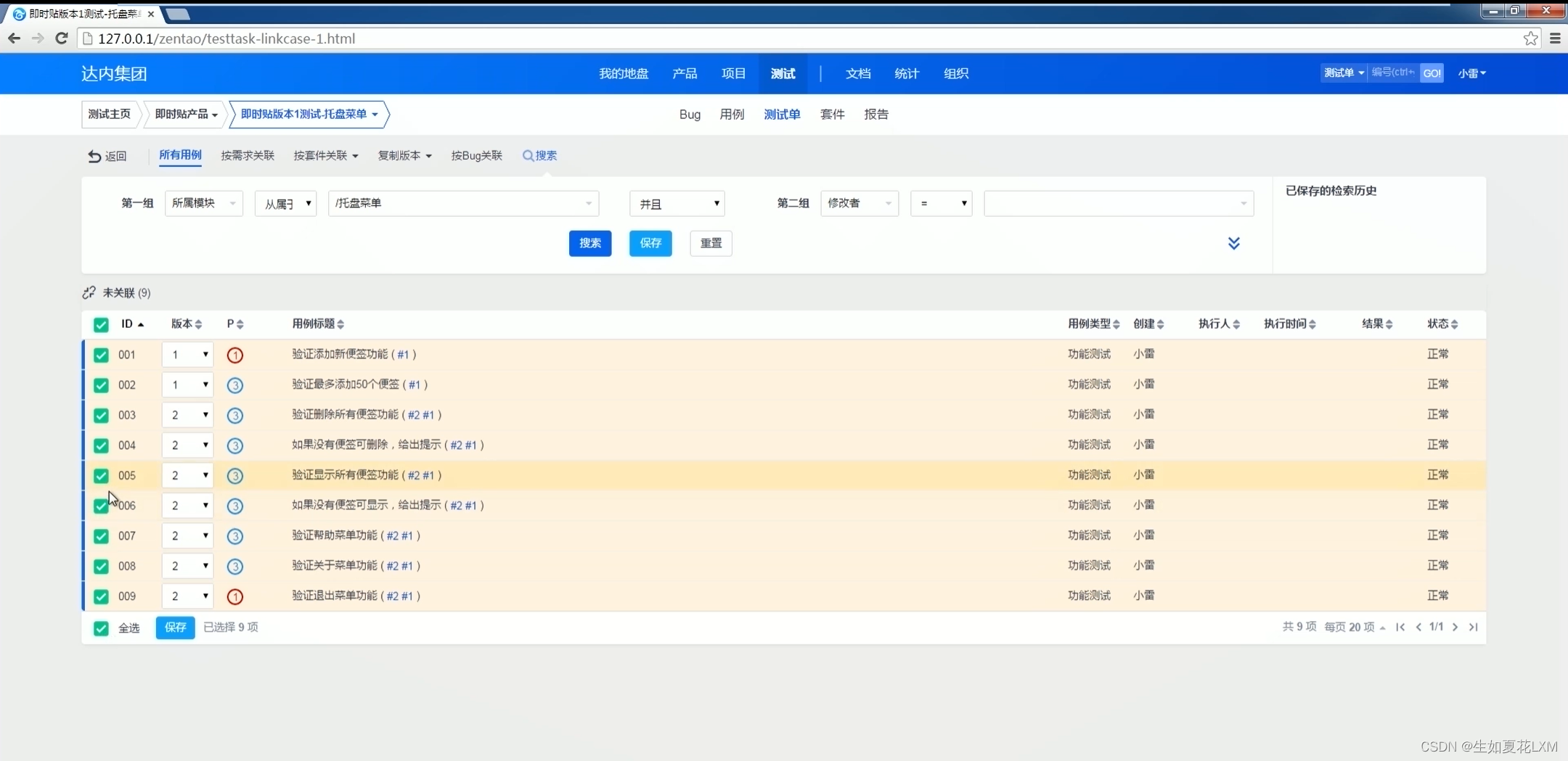
Task: Click priority 1 icon of case 009
Action: (x=234, y=596)
